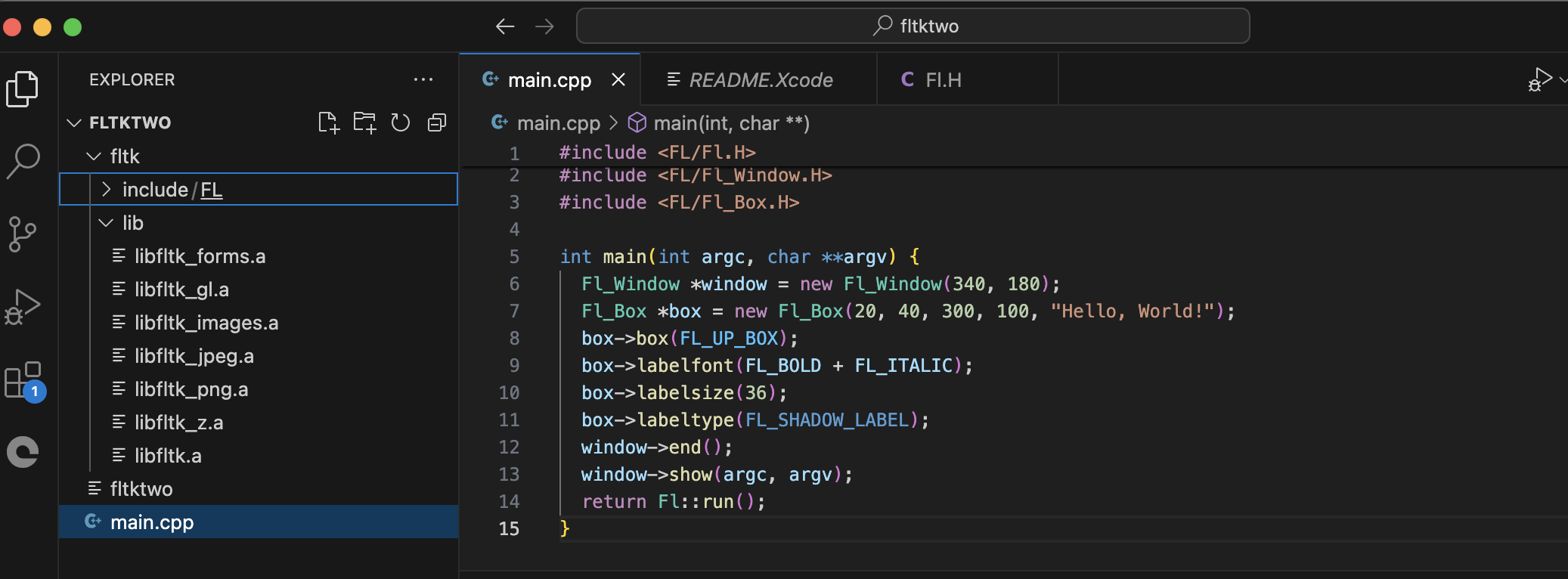
Task: Collapse the lib folder
Action: (x=106, y=223)
